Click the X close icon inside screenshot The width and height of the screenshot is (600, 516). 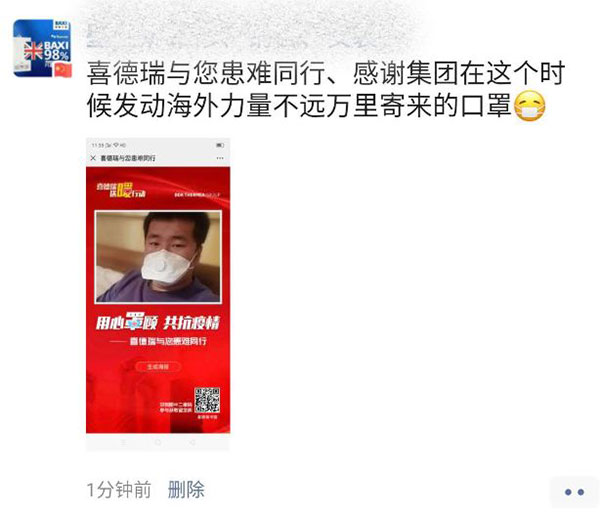pos(93,158)
